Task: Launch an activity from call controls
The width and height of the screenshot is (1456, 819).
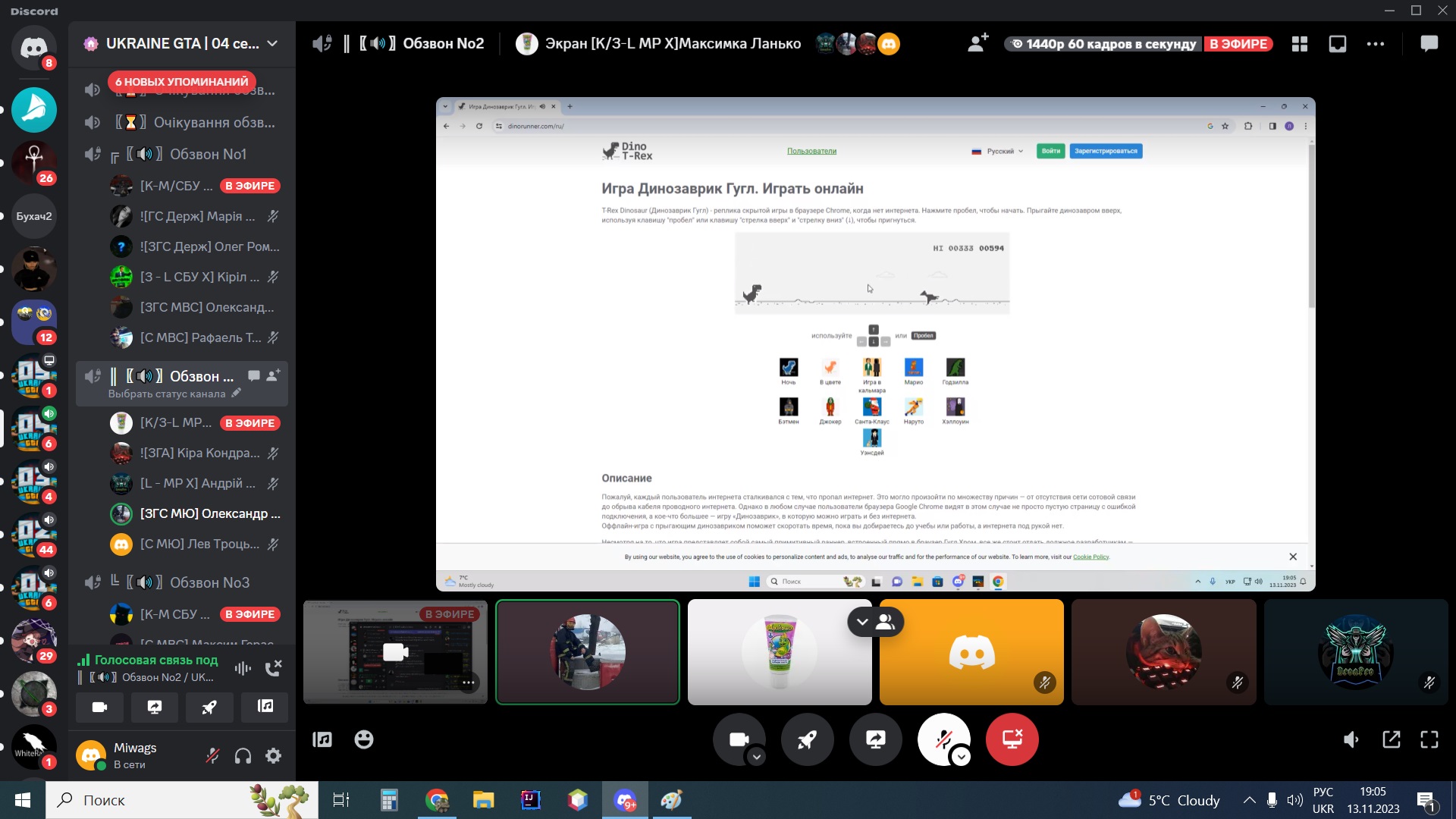Action: tap(807, 739)
